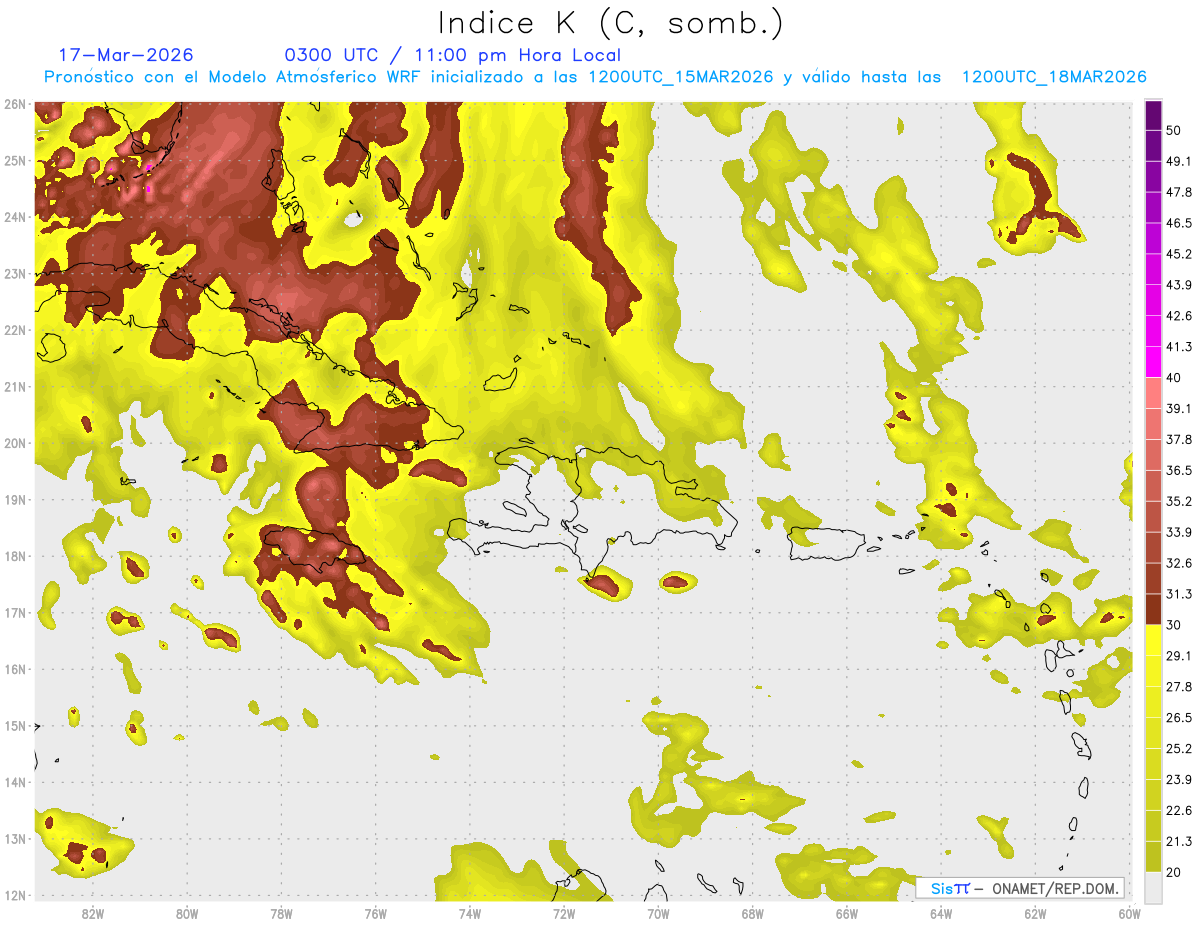Click the latitude axis label "15N"

(15, 725)
